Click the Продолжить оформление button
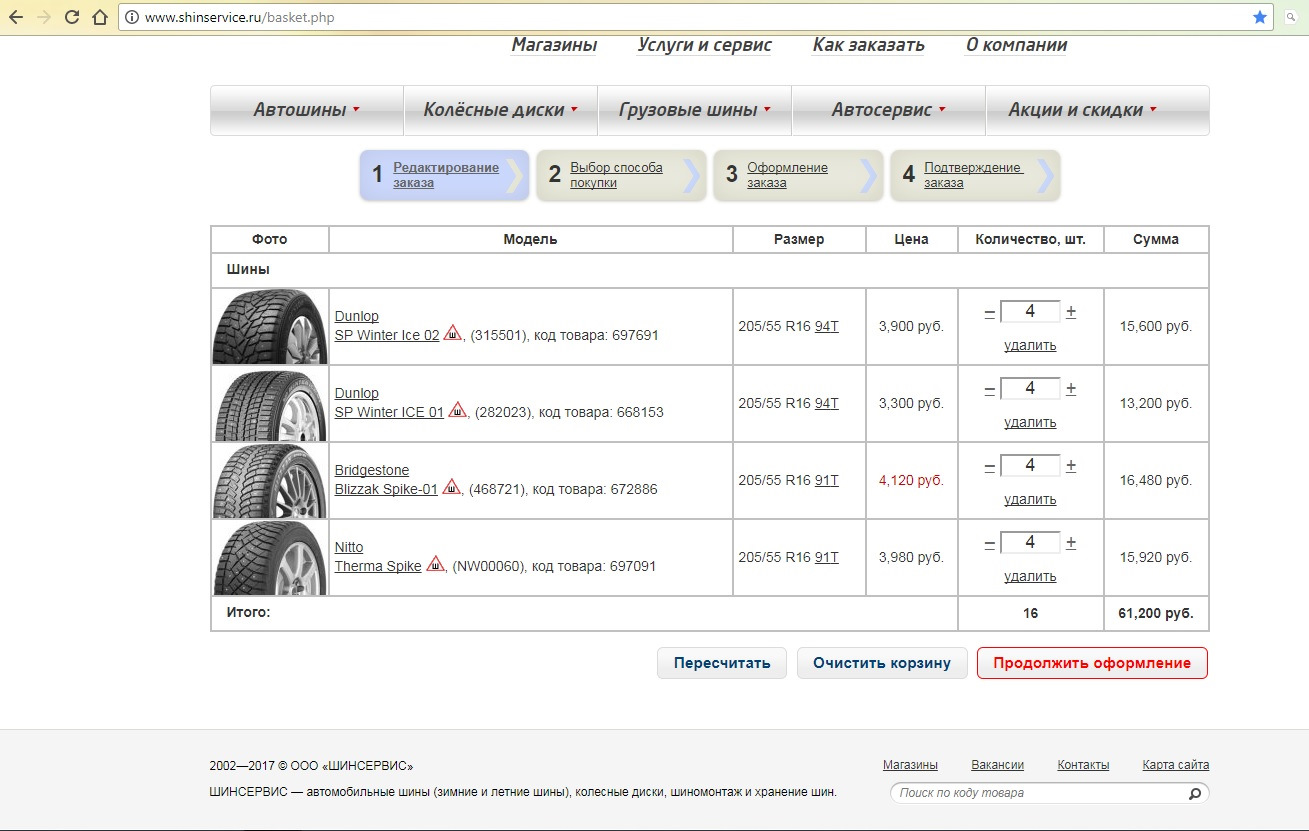The width and height of the screenshot is (1309, 831). pyautogui.click(x=1092, y=663)
